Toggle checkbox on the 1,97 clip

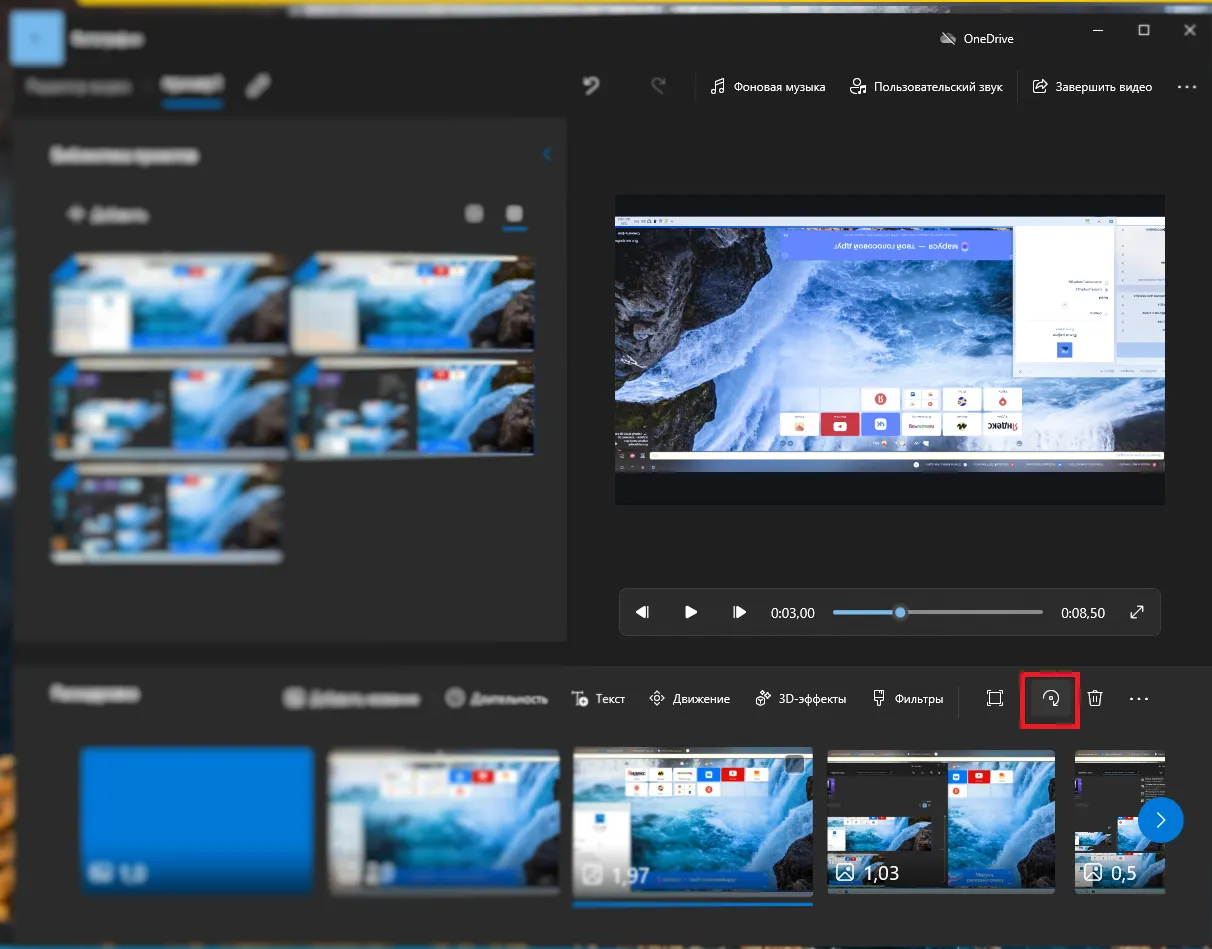click(794, 765)
